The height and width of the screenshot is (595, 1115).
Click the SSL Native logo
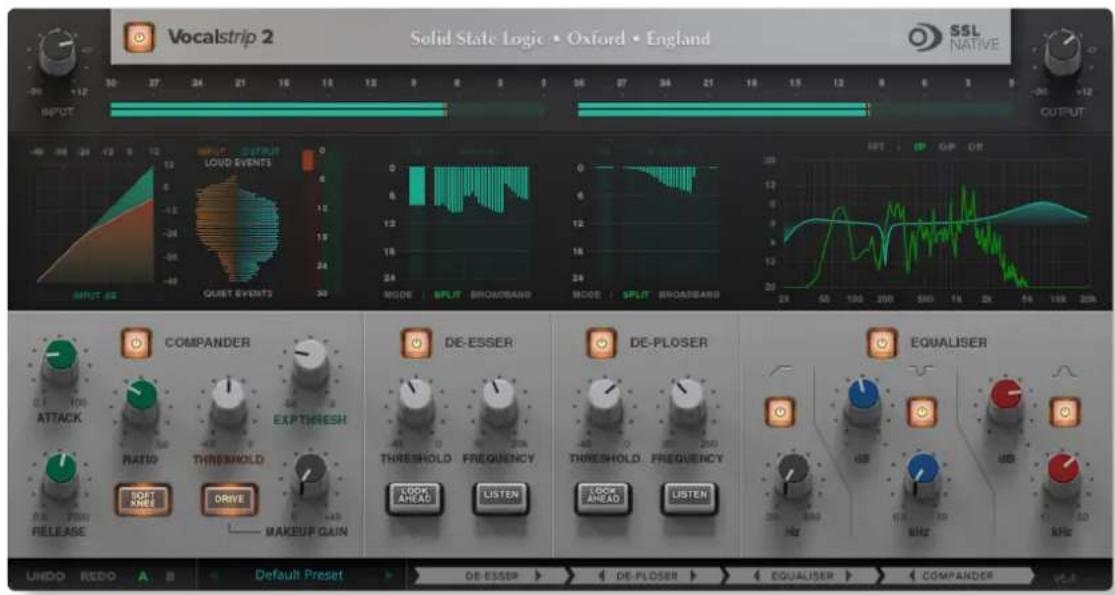[x=953, y=38]
